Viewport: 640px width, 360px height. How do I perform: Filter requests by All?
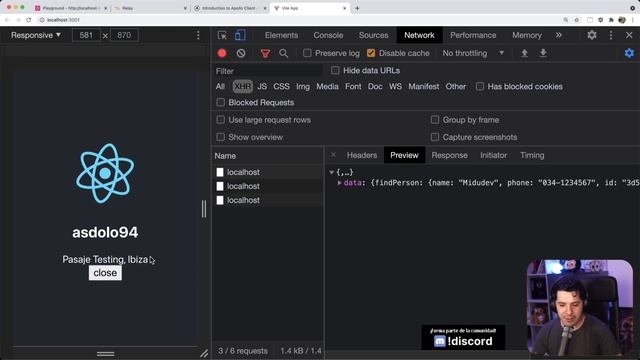coord(220,87)
